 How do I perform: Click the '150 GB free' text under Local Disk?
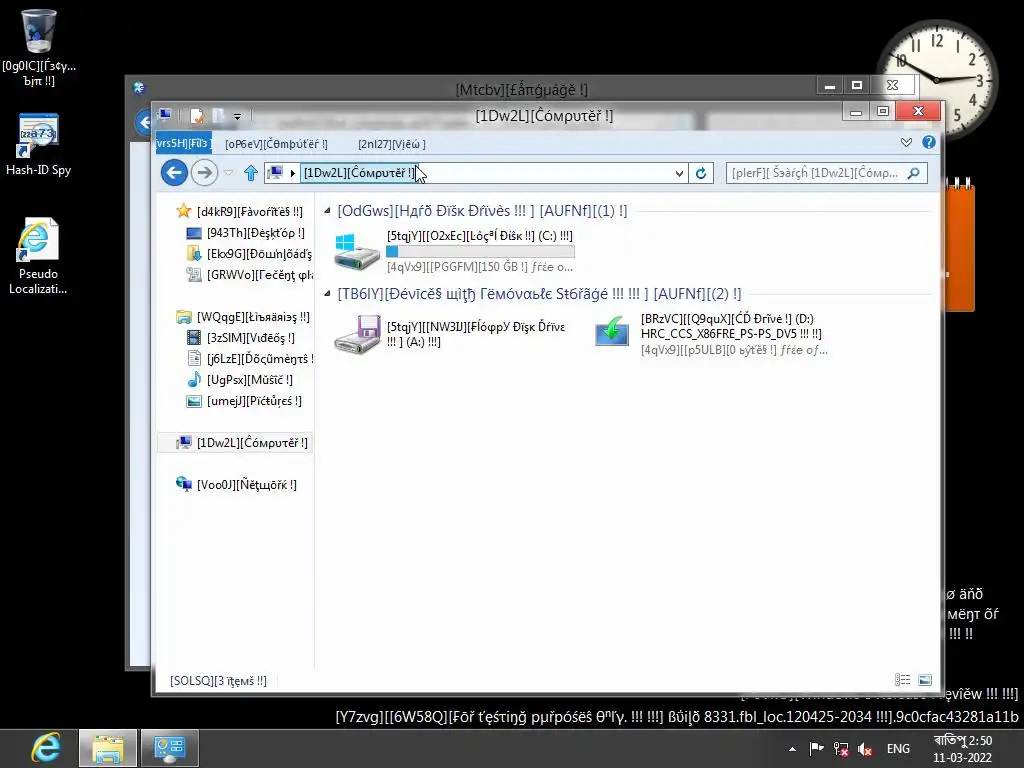pos(480,266)
